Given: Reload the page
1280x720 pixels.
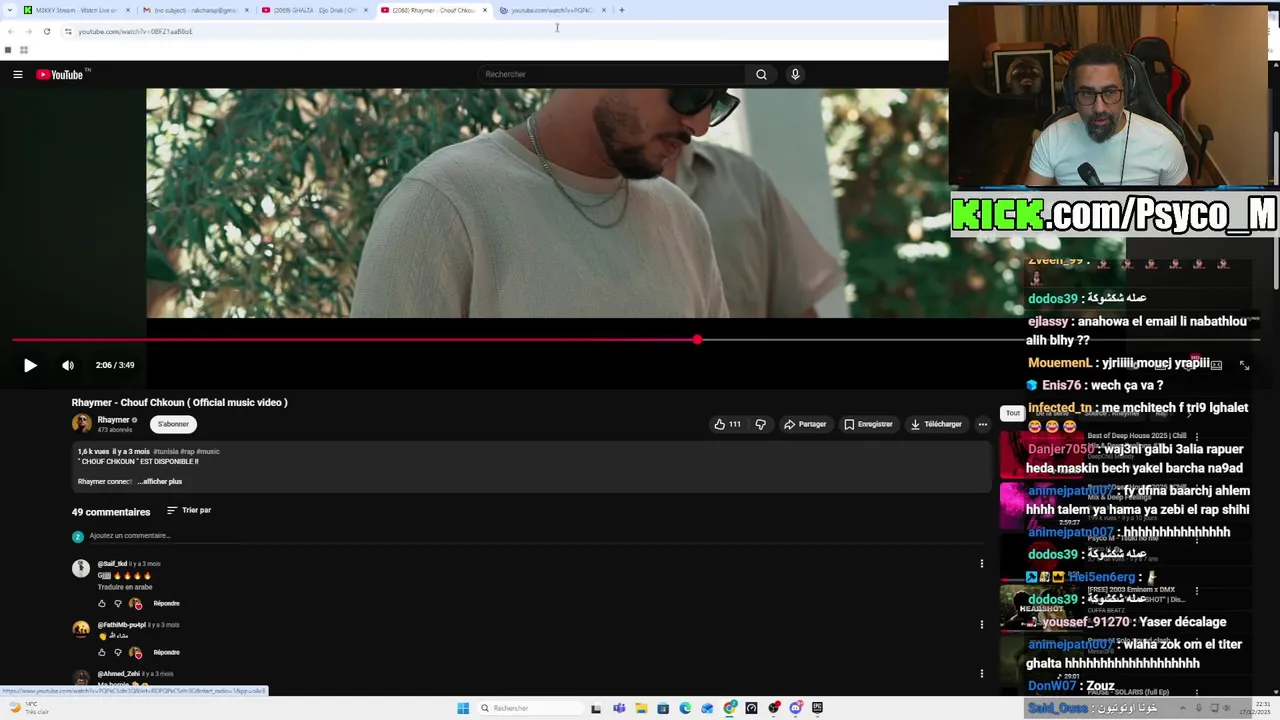Looking at the screenshot, I should 46,31.
